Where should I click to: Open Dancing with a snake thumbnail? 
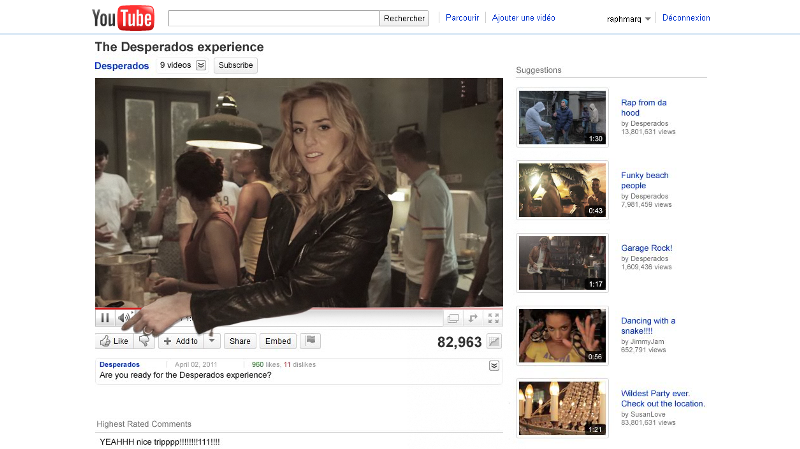click(562, 336)
